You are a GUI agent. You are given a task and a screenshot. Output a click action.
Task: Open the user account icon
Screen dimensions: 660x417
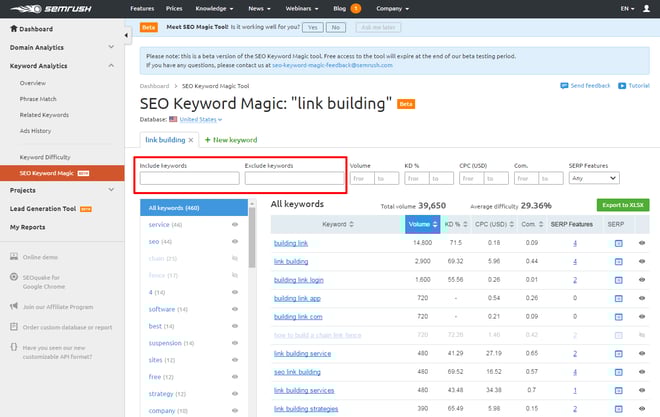click(x=646, y=8)
